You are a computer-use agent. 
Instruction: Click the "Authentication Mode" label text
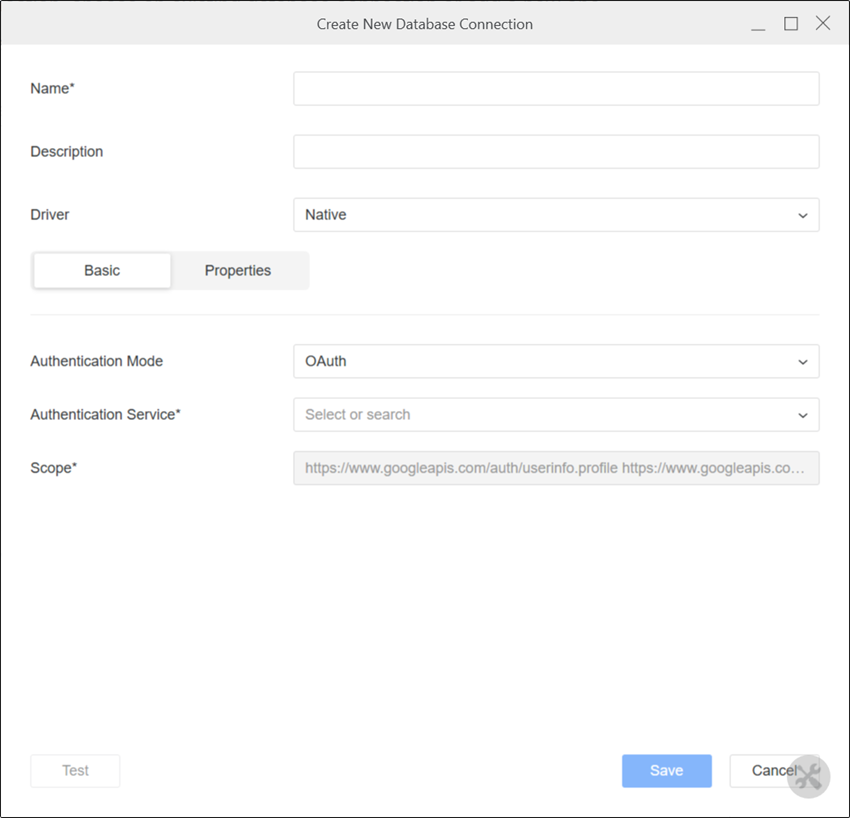[x=97, y=362]
